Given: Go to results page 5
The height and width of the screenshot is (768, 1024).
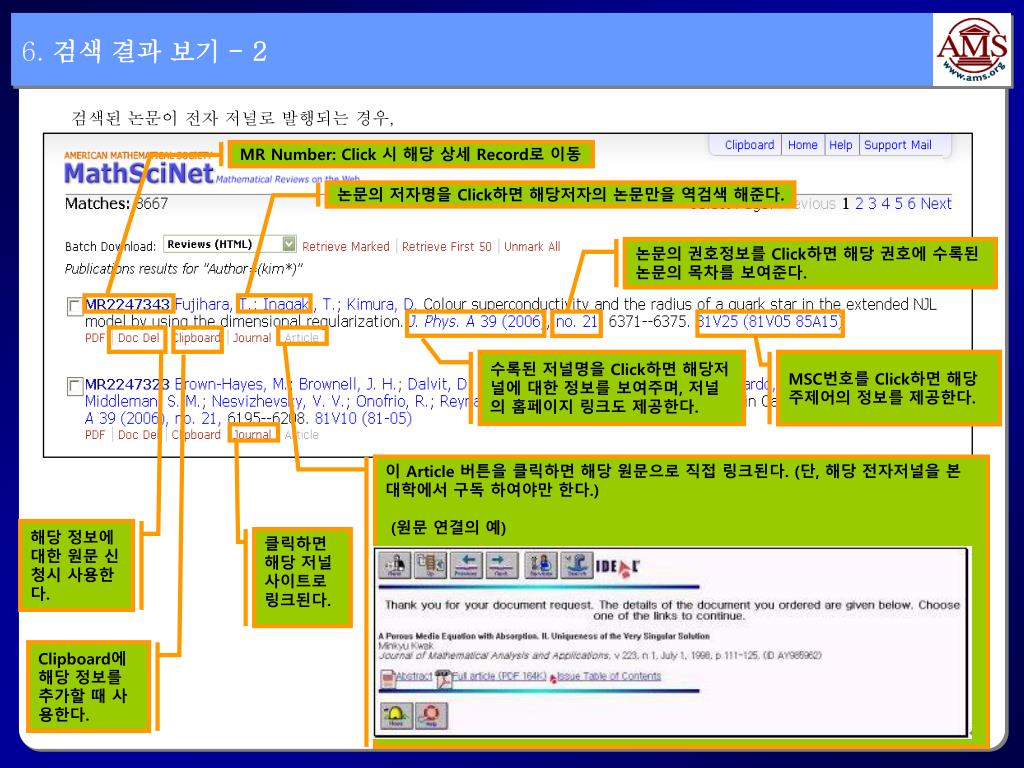Looking at the screenshot, I should (x=899, y=204).
